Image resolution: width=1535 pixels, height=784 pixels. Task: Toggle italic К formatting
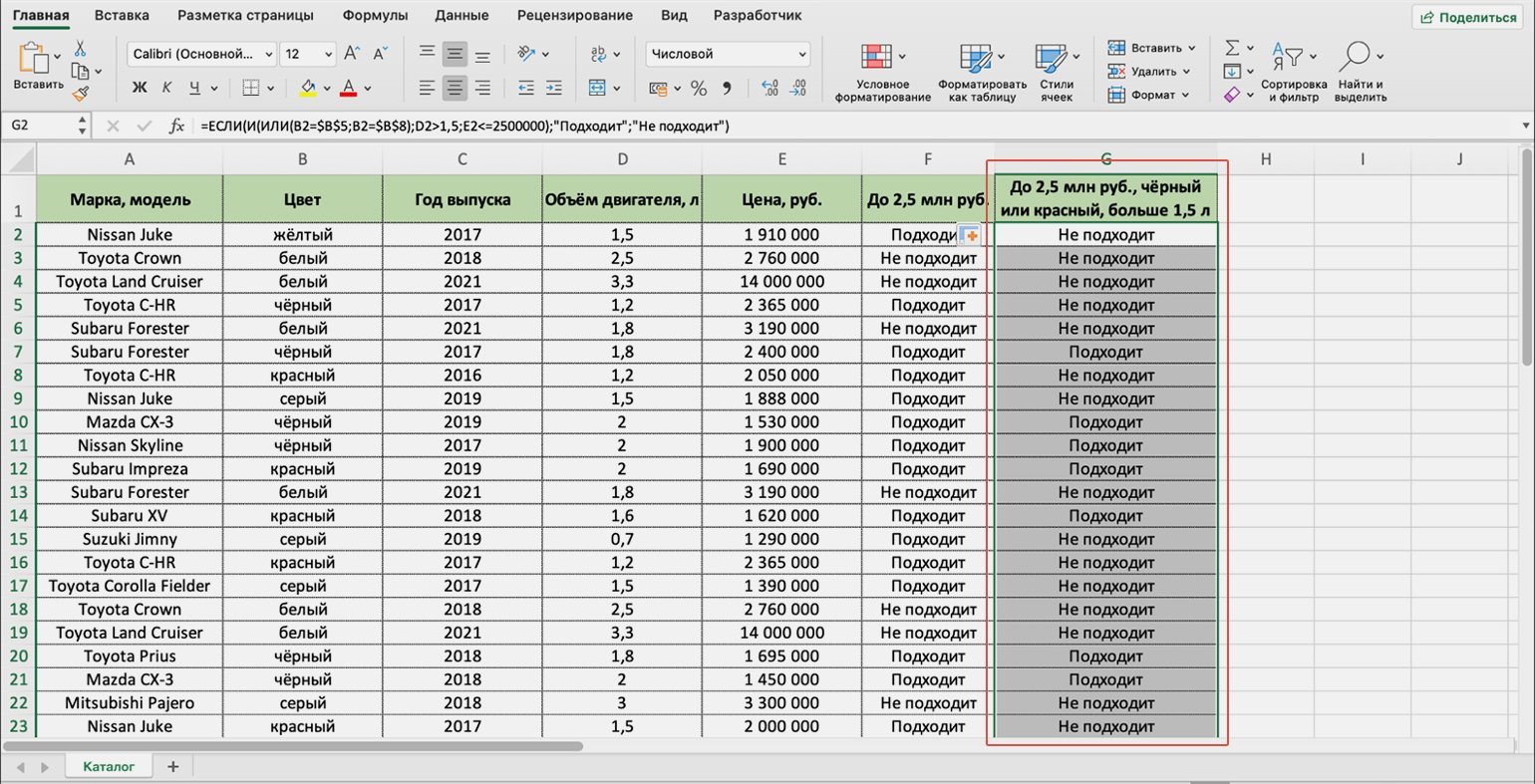click(166, 89)
